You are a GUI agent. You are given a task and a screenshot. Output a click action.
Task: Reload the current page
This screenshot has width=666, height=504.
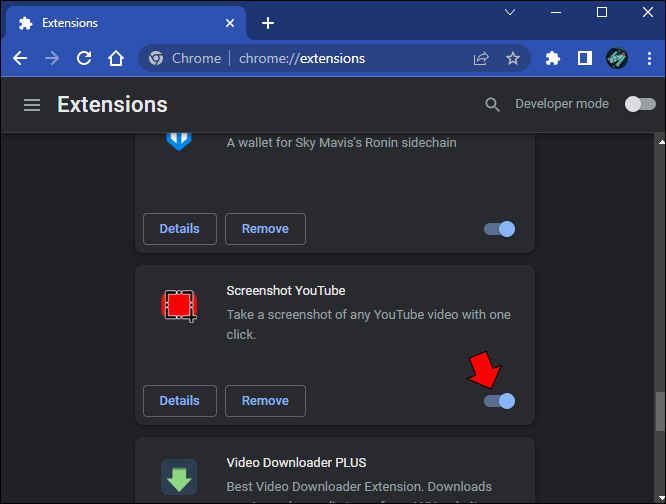pyautogui.click(x=84, y=58)
